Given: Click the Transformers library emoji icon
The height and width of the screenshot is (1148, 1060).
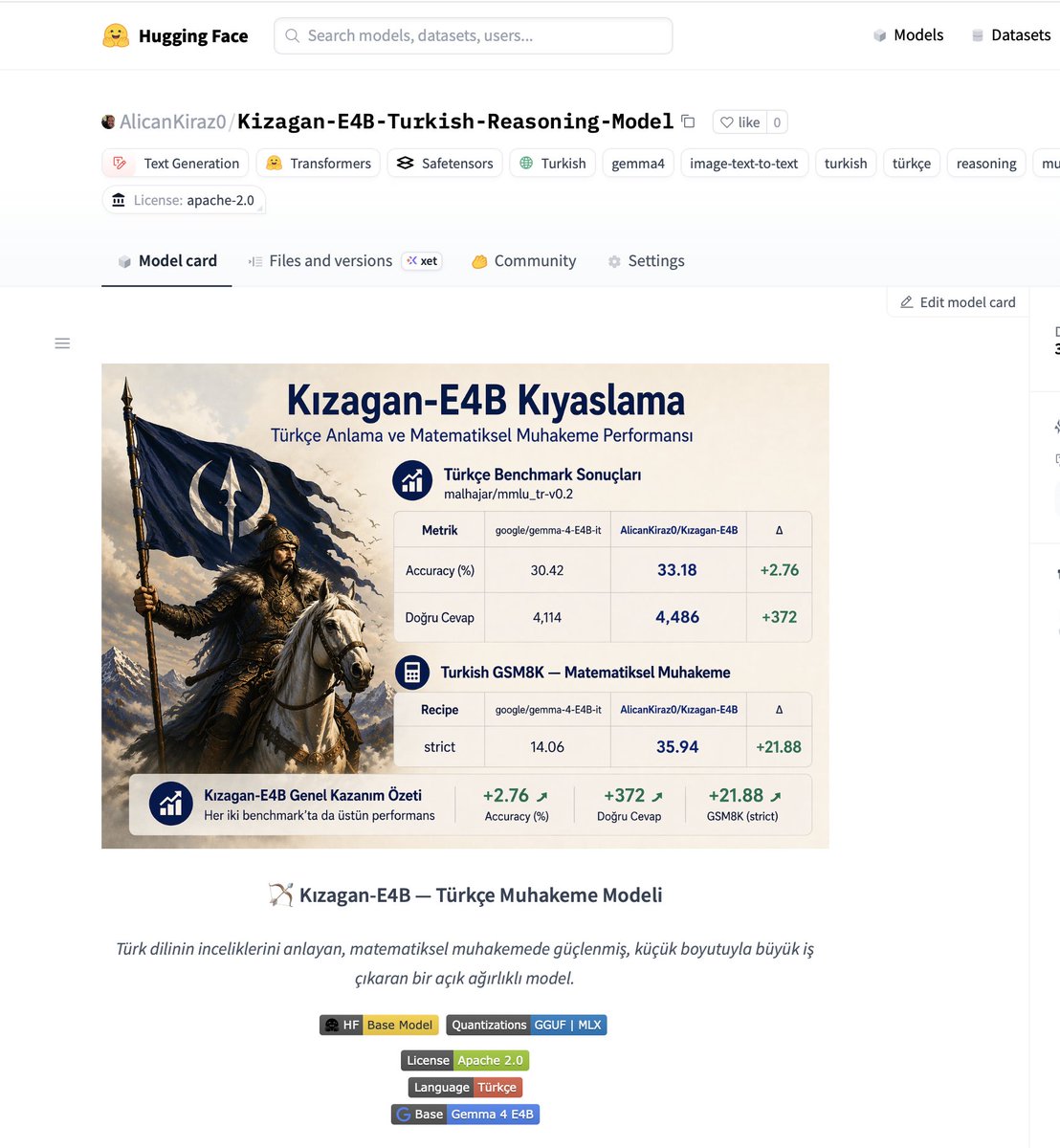Looking at the screenshot, I should coord(271,163).
